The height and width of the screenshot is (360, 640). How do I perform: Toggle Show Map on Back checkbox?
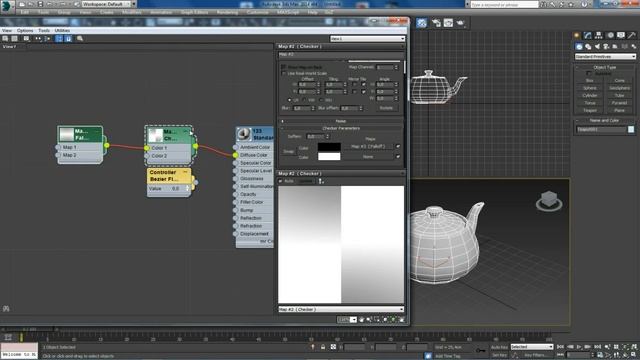coord(284,67)
